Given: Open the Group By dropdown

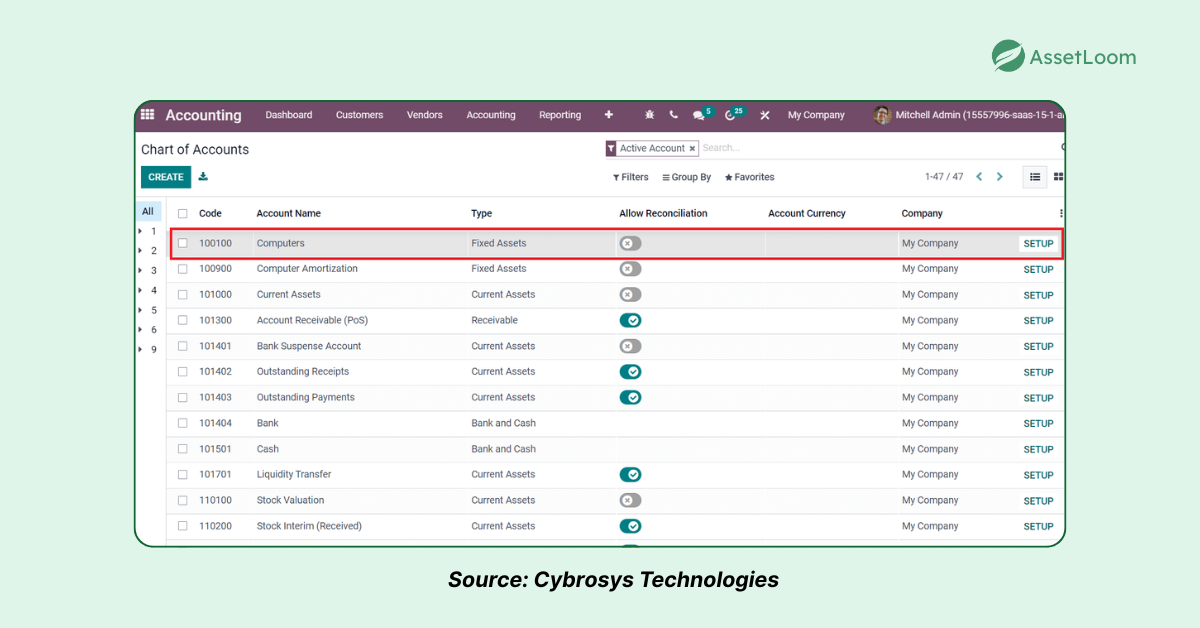Looking at the screenshot, I should (686, 177).
